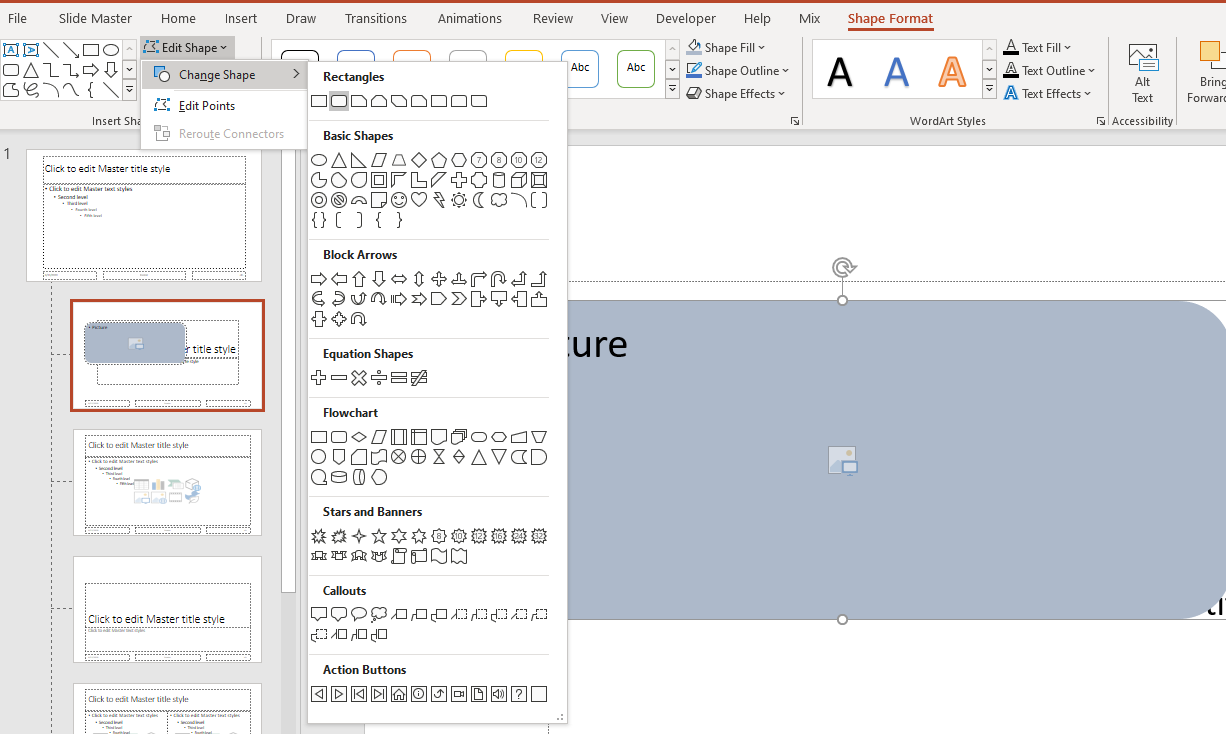Expand the Shape Outline dropdown
The height and width of the screenshot is (734, 1226).
click(738, 70)
